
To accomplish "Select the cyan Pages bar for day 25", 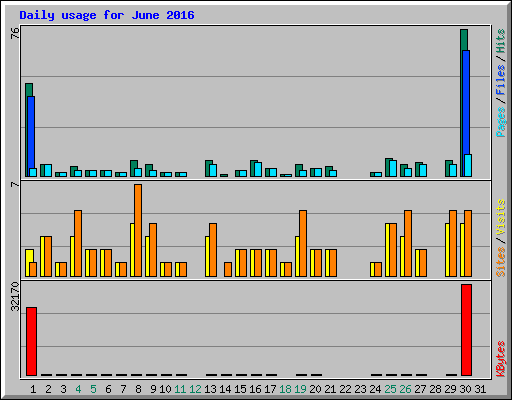I will [x=393, y=168].
